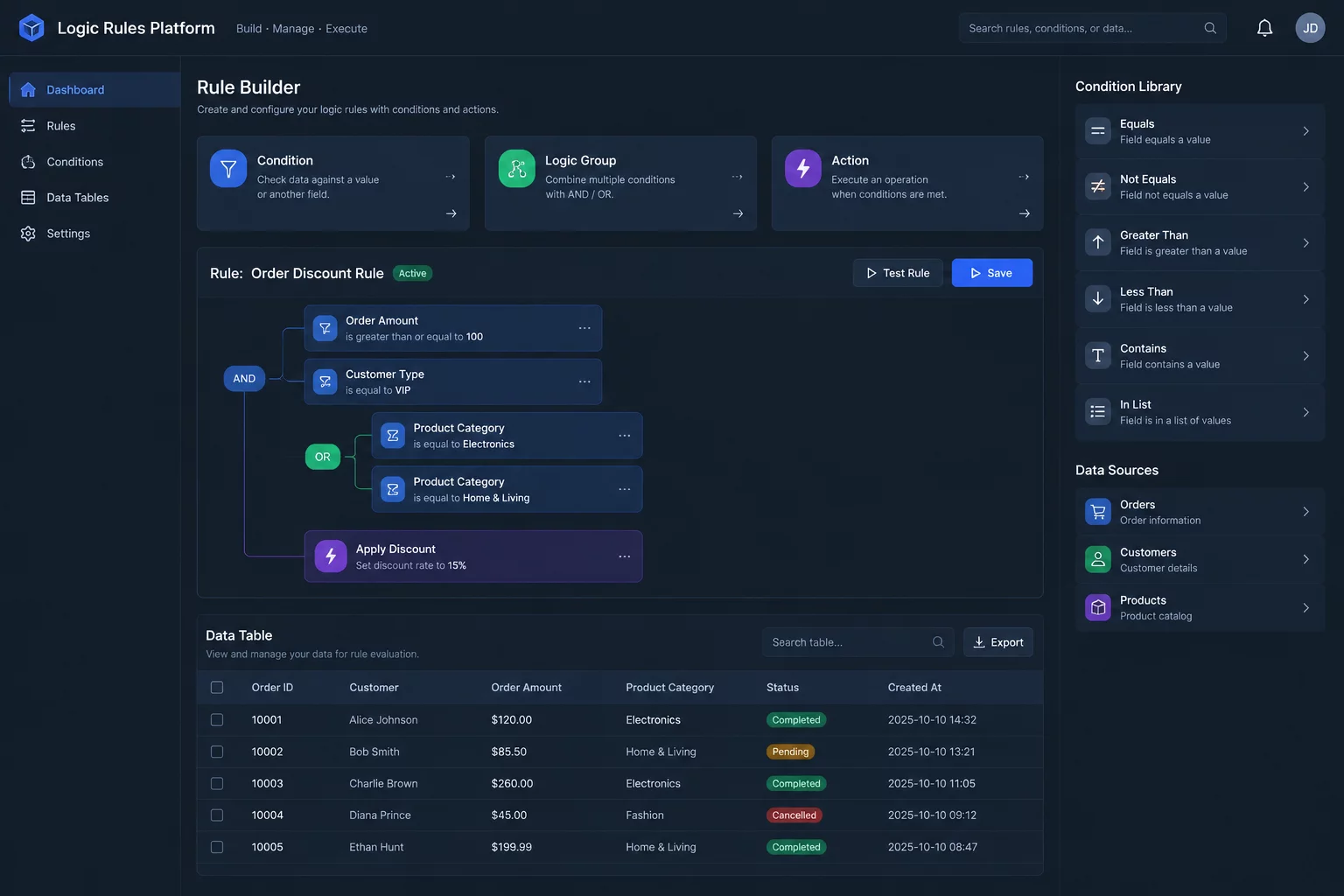Check the box for order 10001
Screen dimensions: 1344x896
[217, 720]
